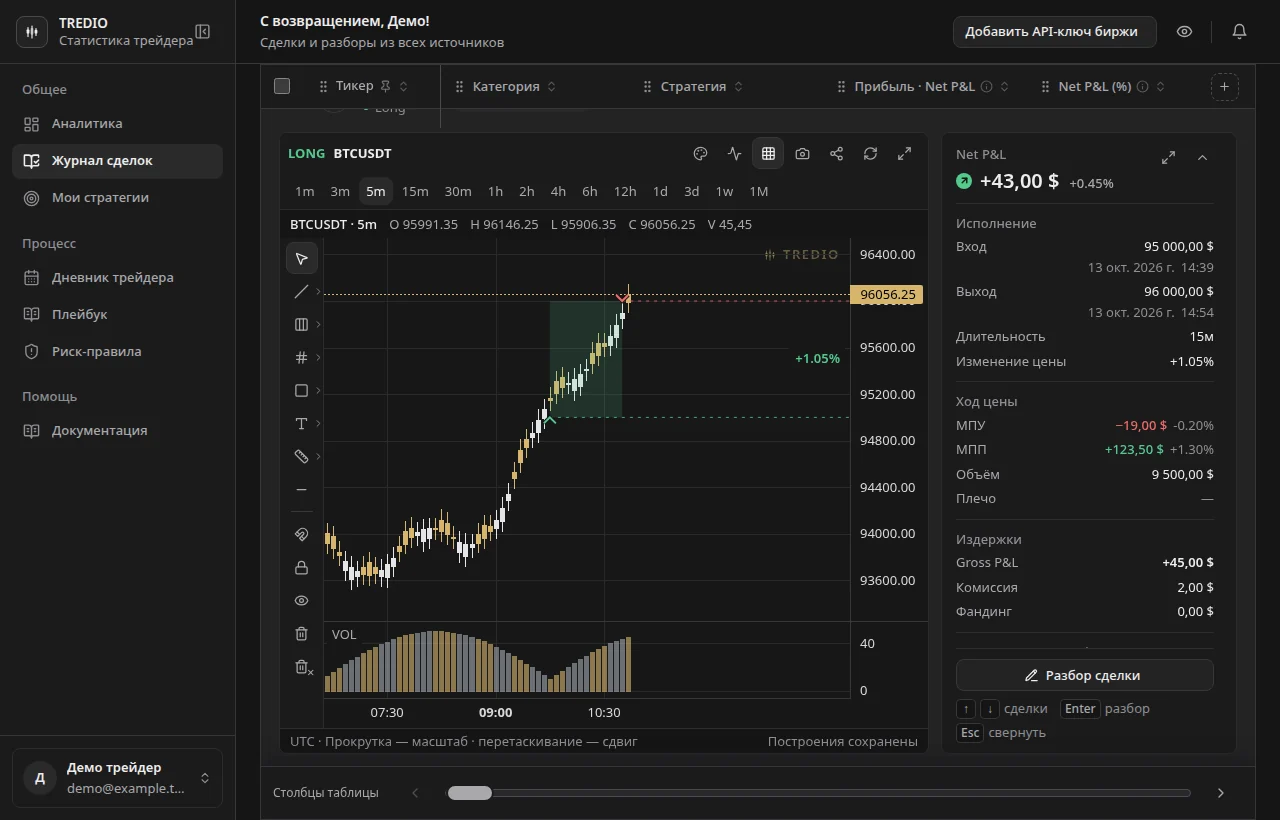Open chart color theme palette
The image size is (1280, 820).
(700, 154)
